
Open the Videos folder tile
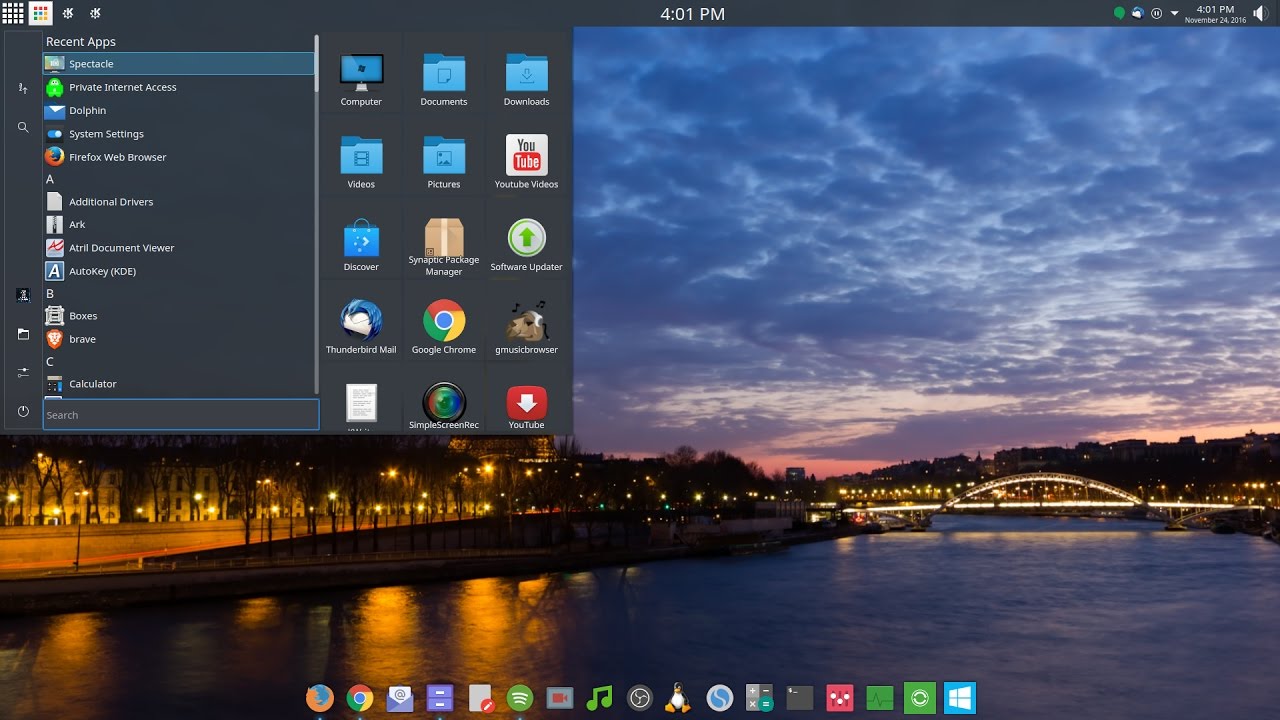[x=361, y=162]
